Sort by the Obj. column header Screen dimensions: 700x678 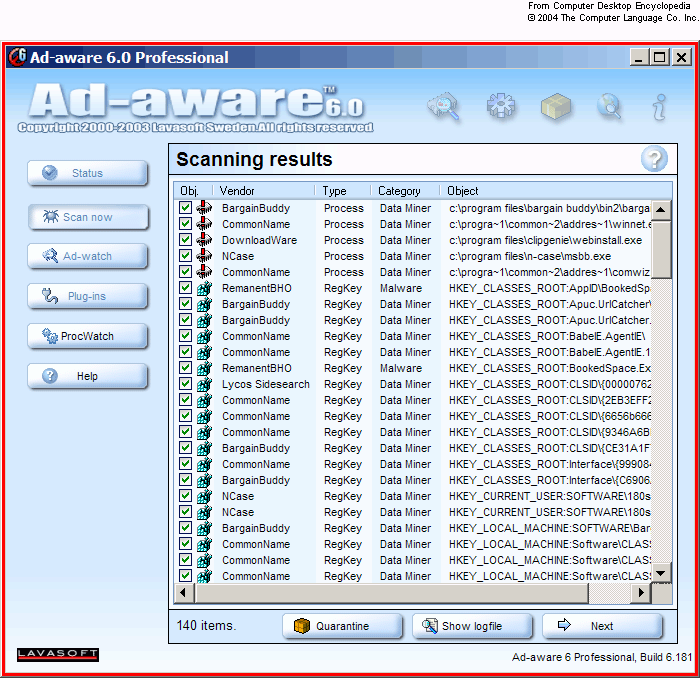[193, 191]
